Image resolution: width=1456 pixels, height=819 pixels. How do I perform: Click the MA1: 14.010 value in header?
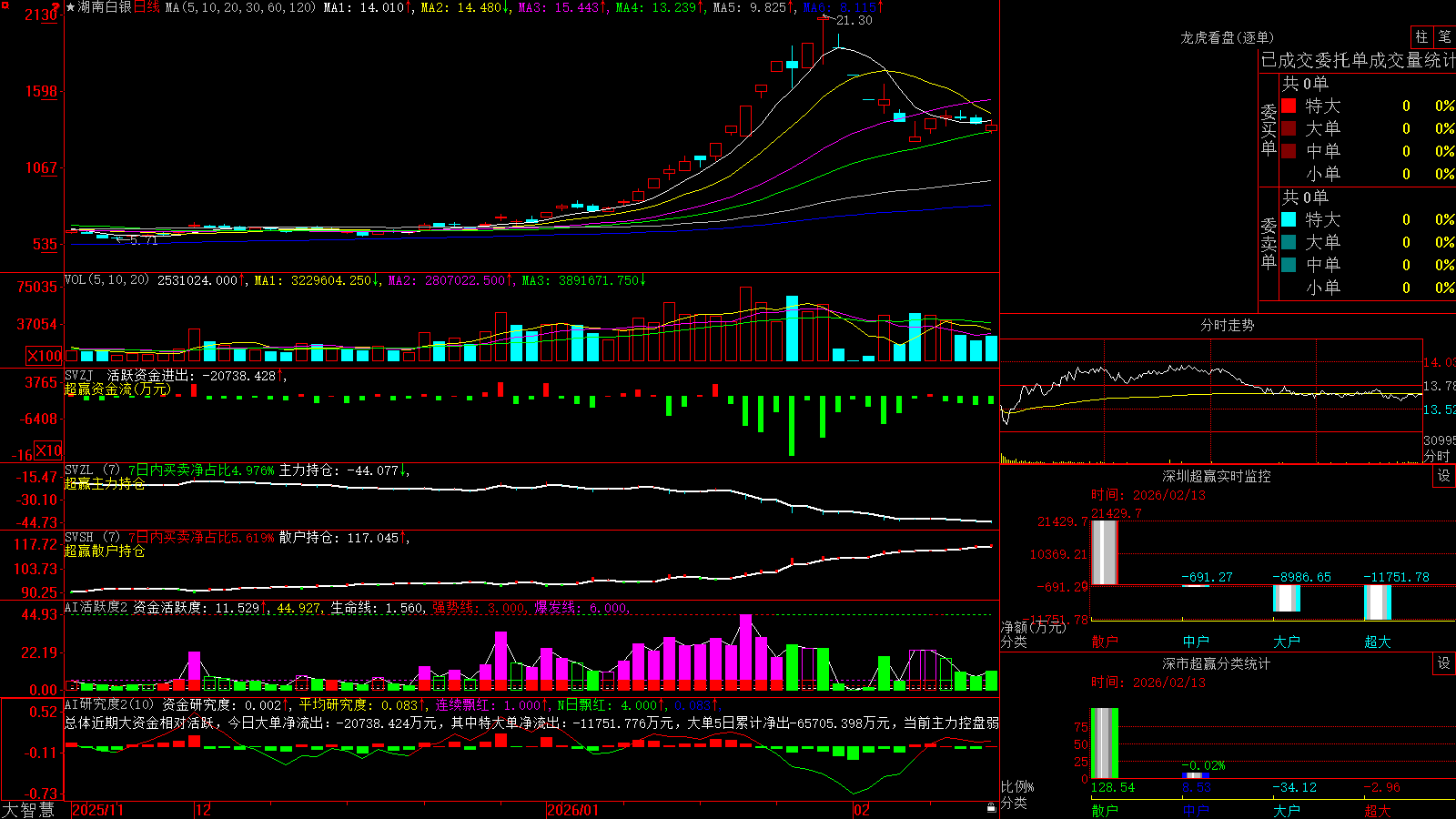(368, 7)
